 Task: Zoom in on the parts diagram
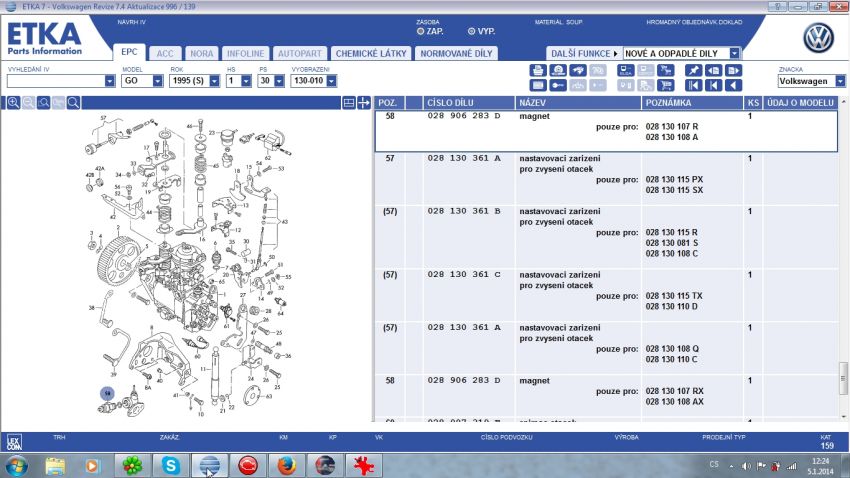pyautogui.click(x=14, y=102)
